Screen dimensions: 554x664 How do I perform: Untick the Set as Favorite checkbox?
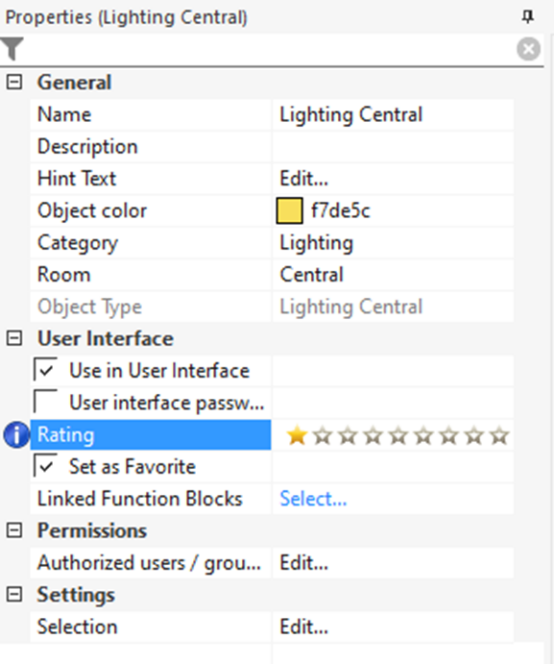(45, 466)
